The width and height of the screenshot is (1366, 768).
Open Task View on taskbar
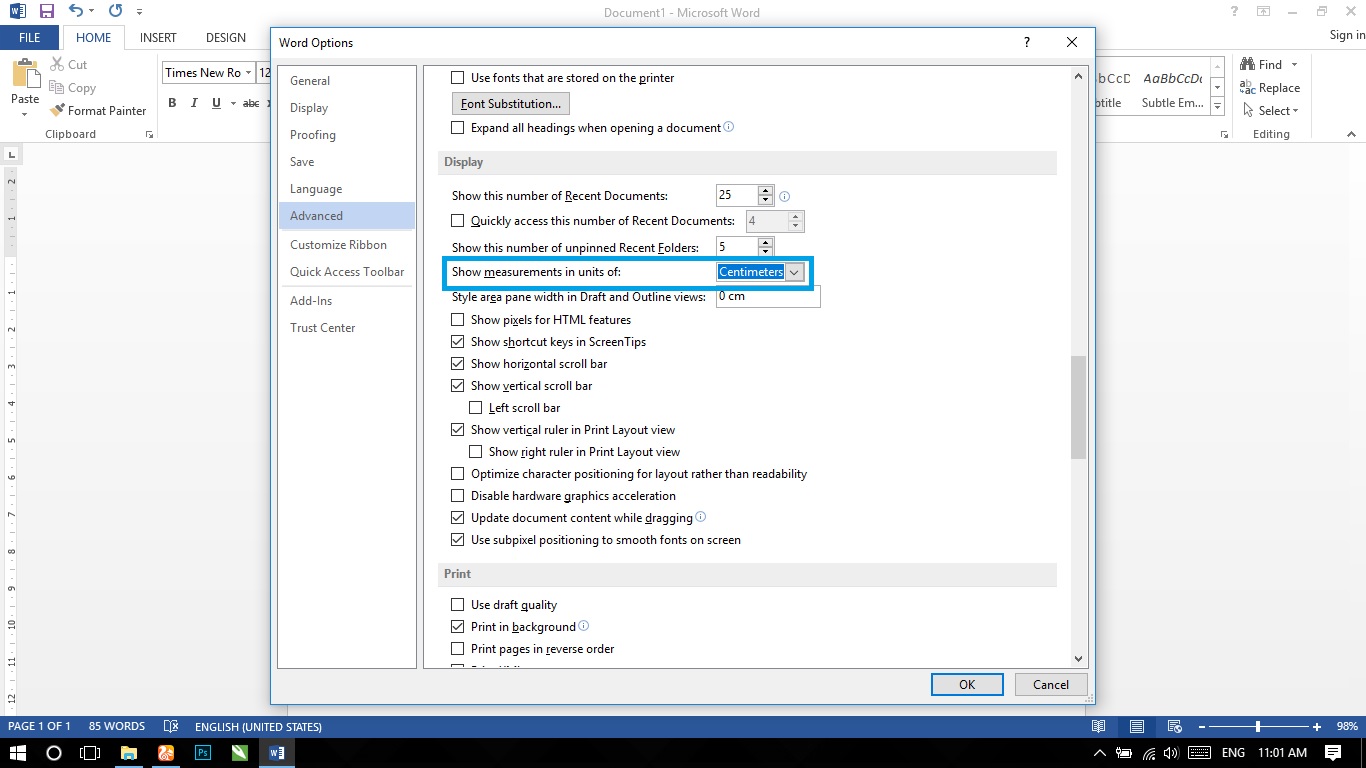(x=90, y=753)
